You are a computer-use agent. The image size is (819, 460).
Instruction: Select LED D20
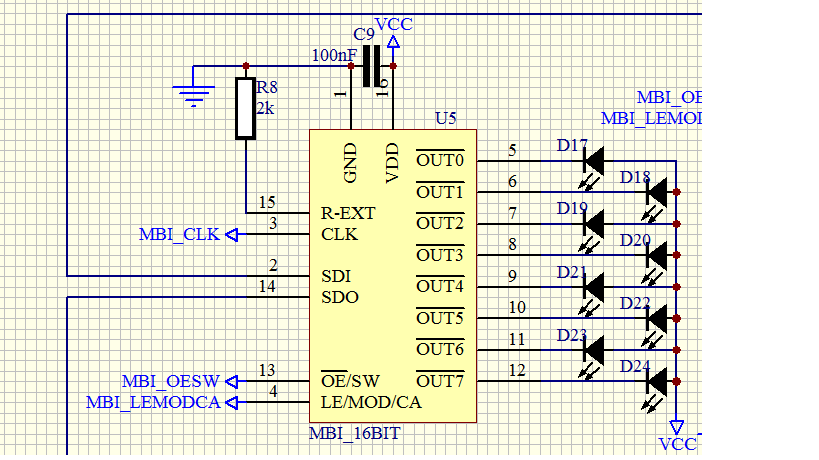[654, 262]
